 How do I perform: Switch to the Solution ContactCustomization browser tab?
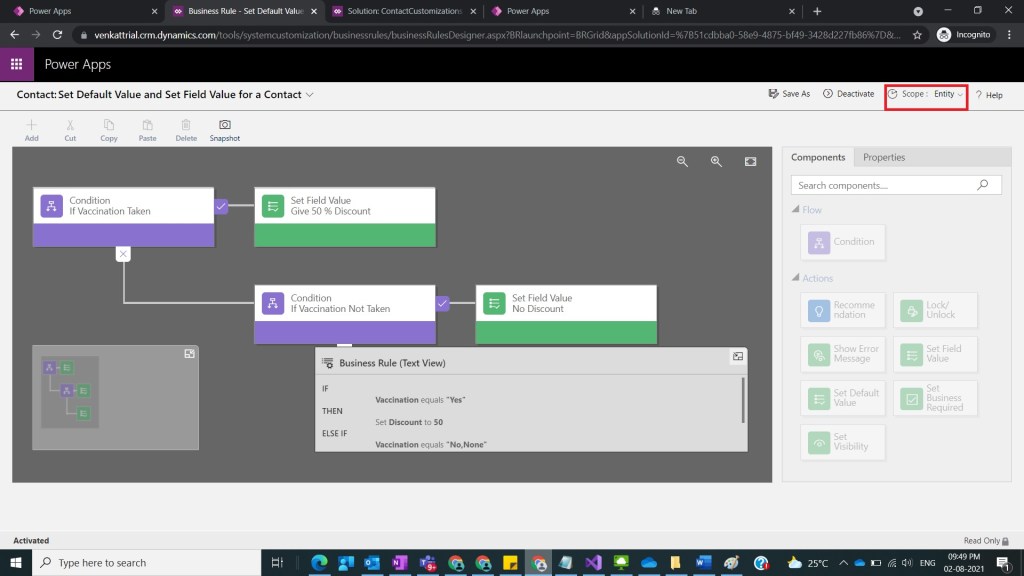tap(403, 11)
